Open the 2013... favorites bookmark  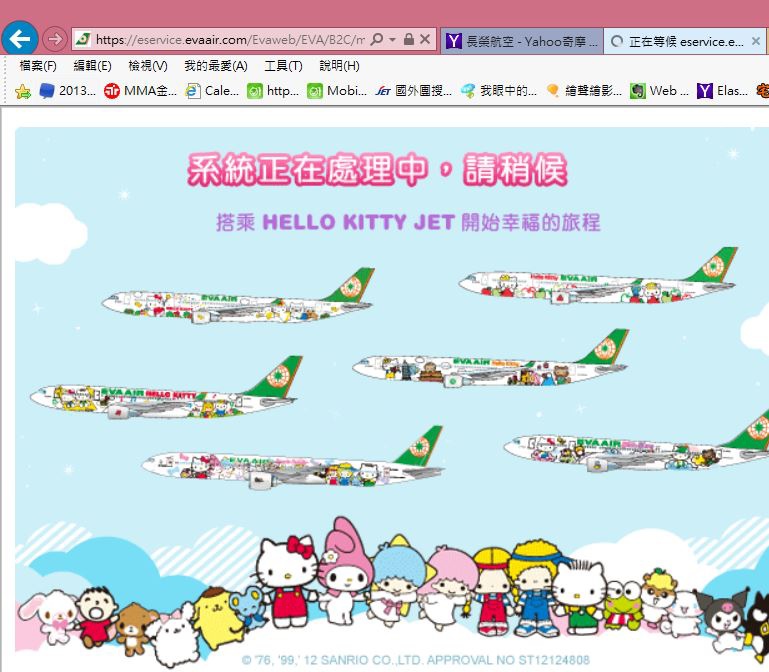coord(67,91)
